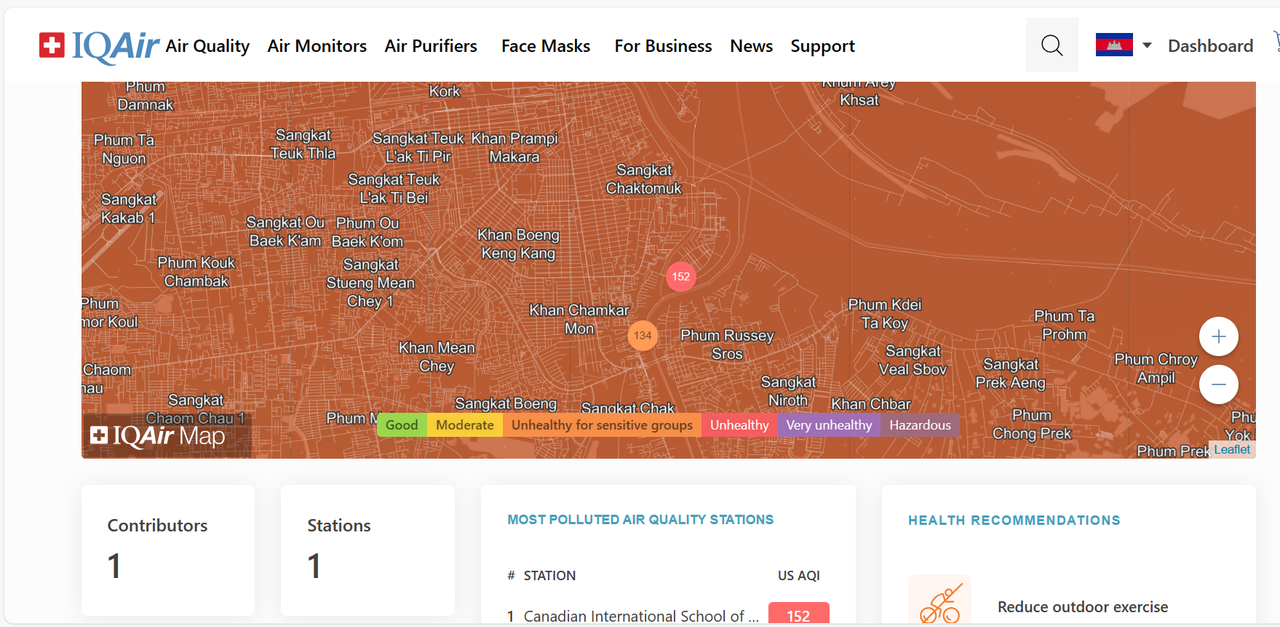Image resolution: width=1280 pixels, height=627 pixels.
Task: Click Unhealthy for sensitive groups legend
Action: pyautogui.click(x=602, y=425)
